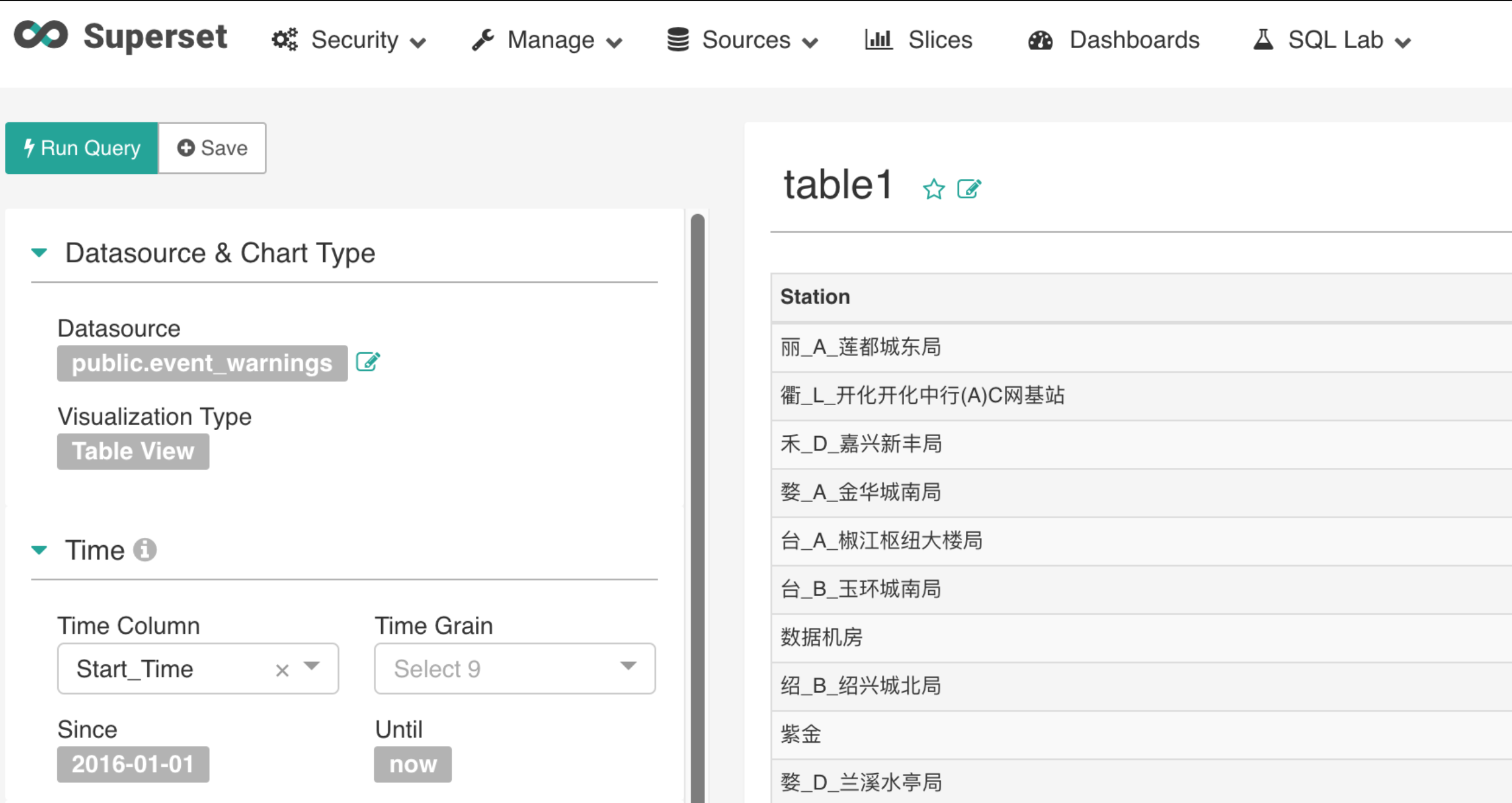Click edit icon beside public.event_warnings datasource
Screen dimensions: 1512x803
coord(368,362)
